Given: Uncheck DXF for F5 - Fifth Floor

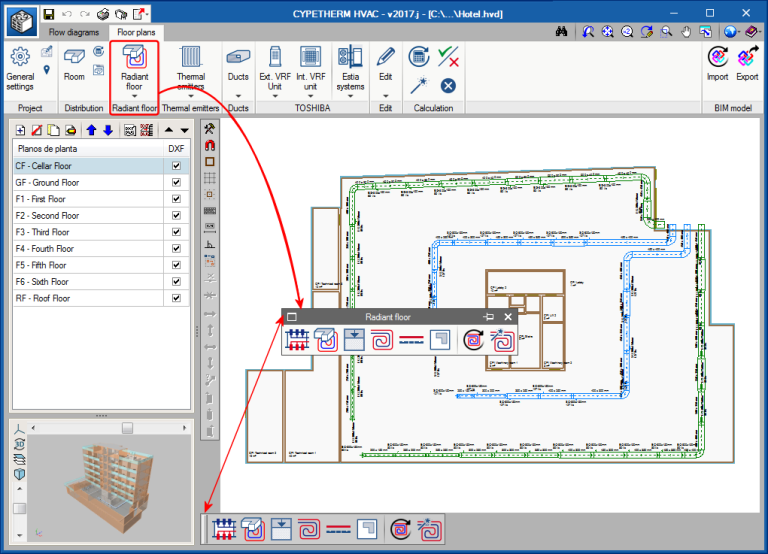Looking at the screenshot, I should pos(176,265).
